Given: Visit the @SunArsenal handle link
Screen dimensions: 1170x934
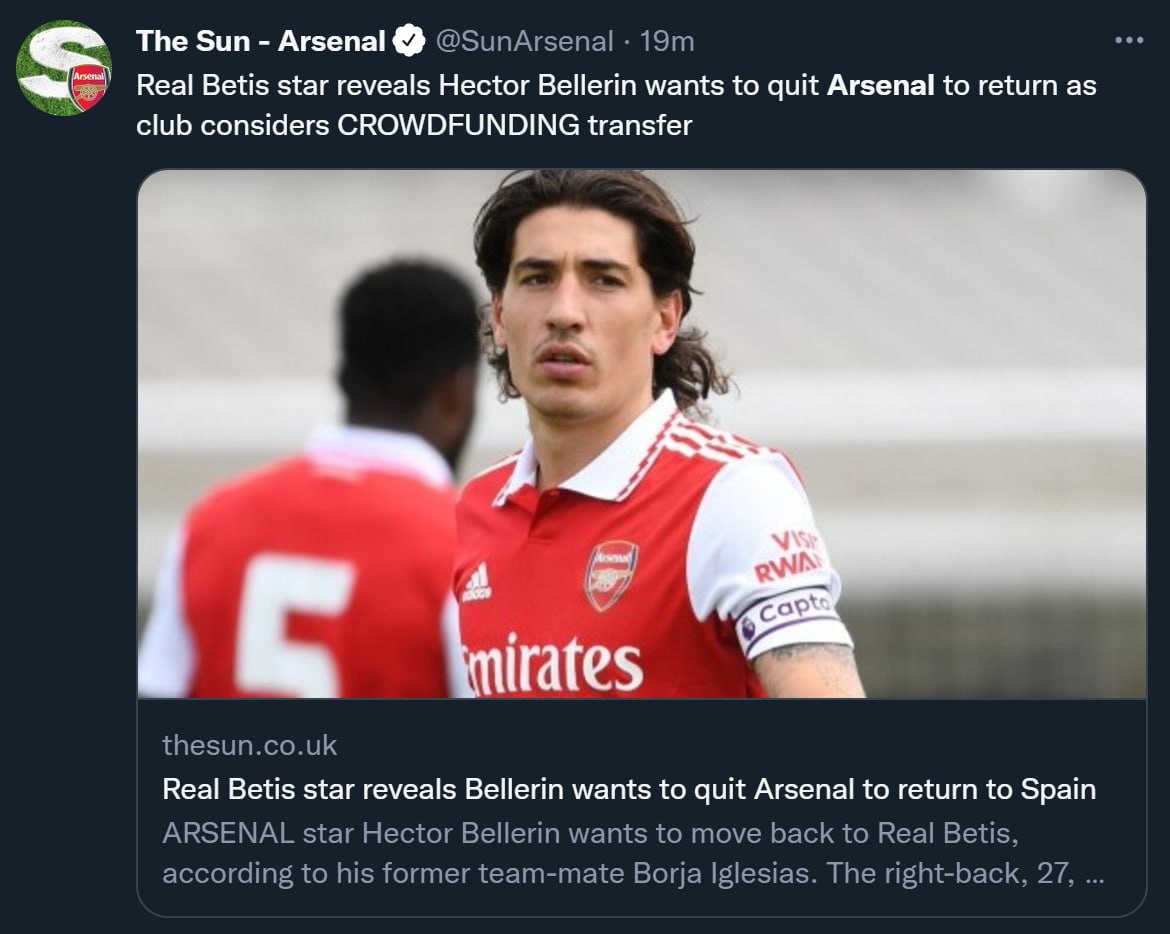Looking at the screenshot, I should click(523, 41).
